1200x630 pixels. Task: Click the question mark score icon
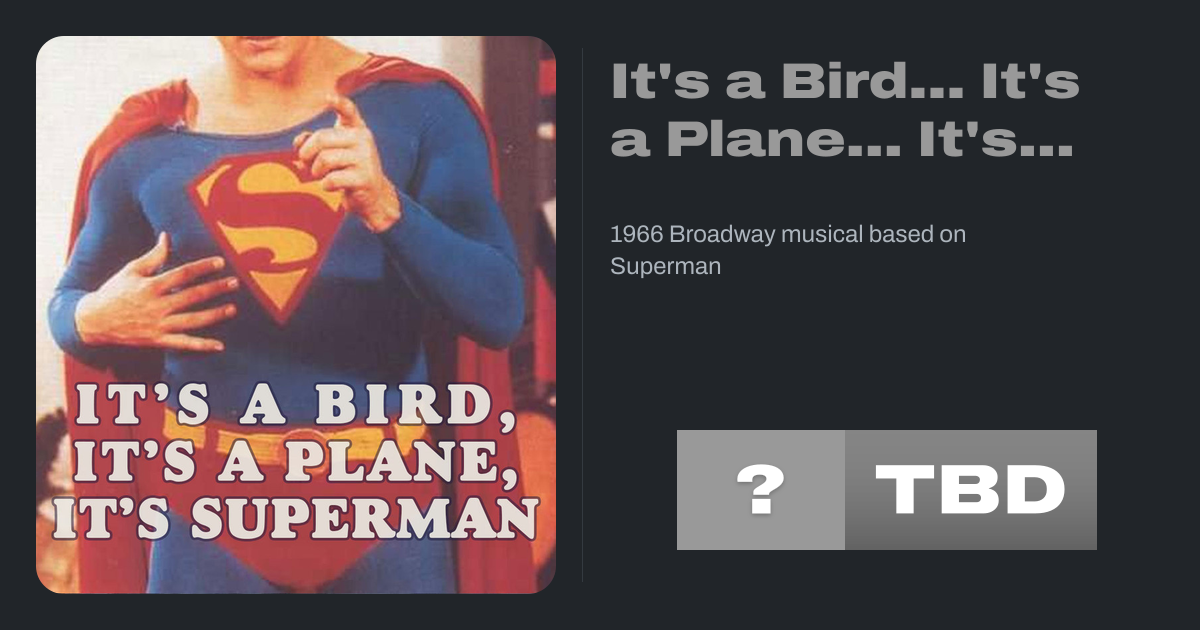[761, 490]
